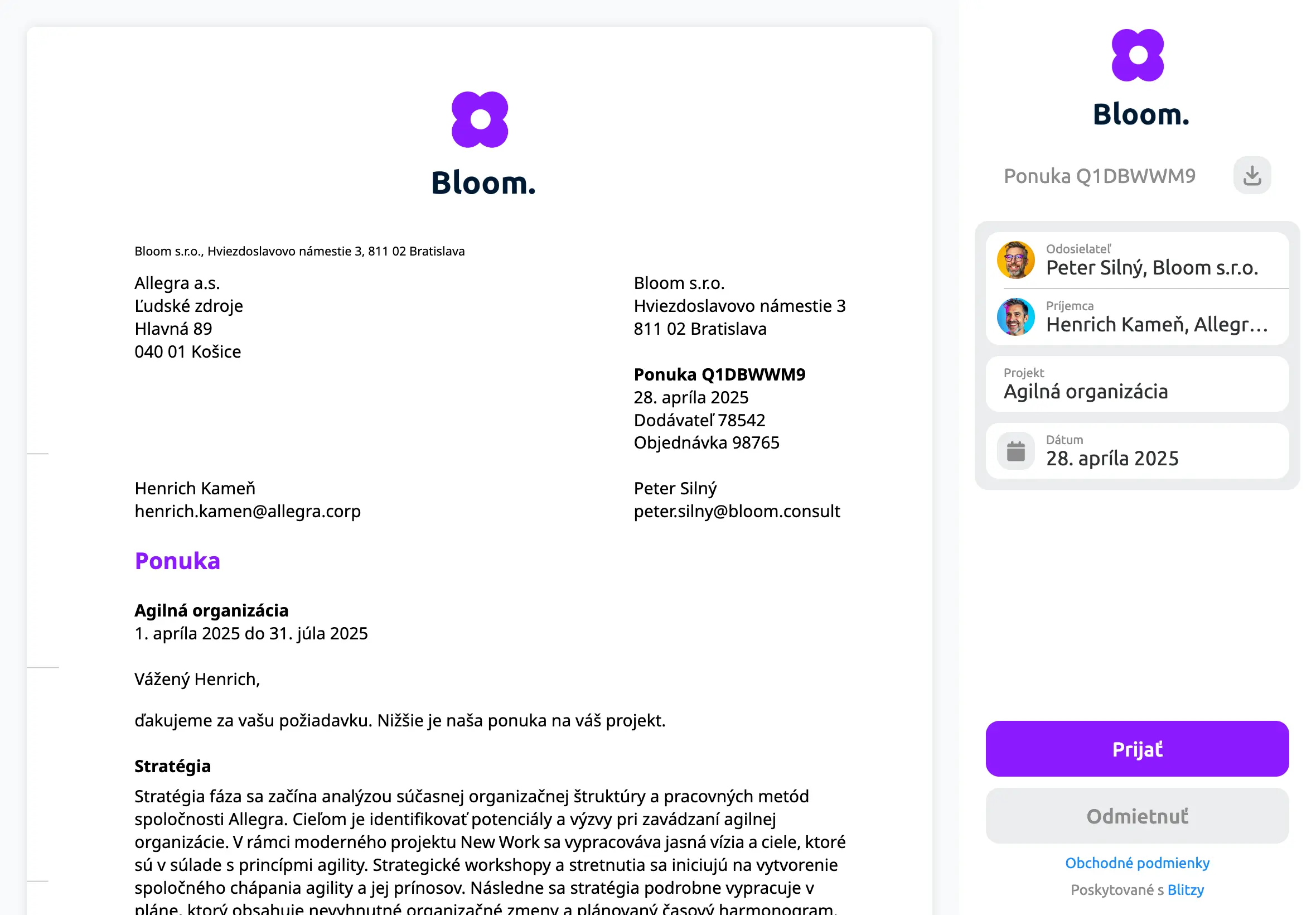This screenshot has height=915, width=1316.
Task: Click the henrich.kamen@allegra.corp email address
Action: pos(248,511)
